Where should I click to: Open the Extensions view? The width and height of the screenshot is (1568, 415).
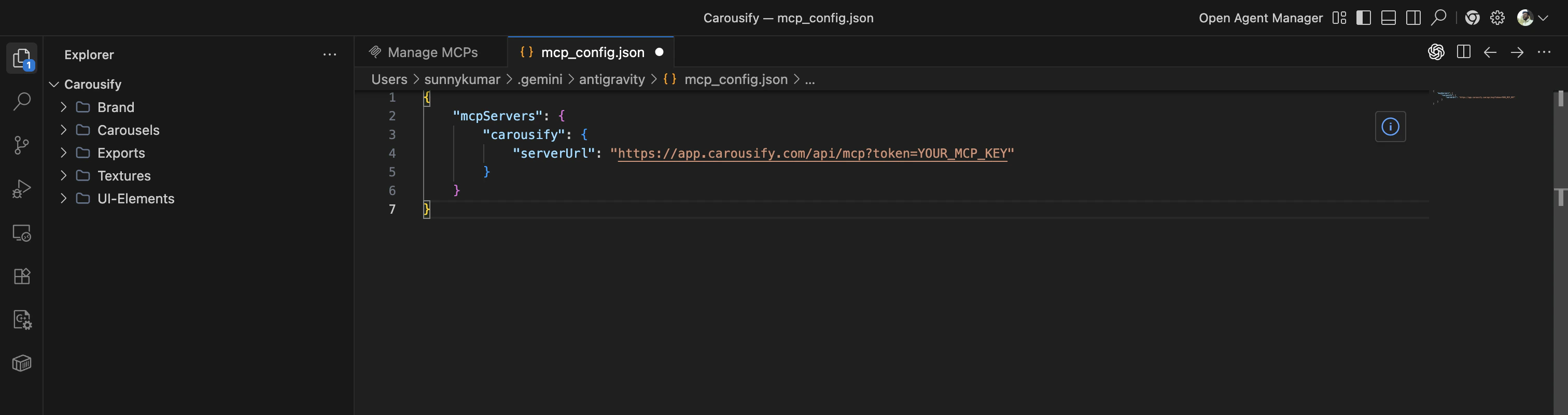tap(22, 276)
